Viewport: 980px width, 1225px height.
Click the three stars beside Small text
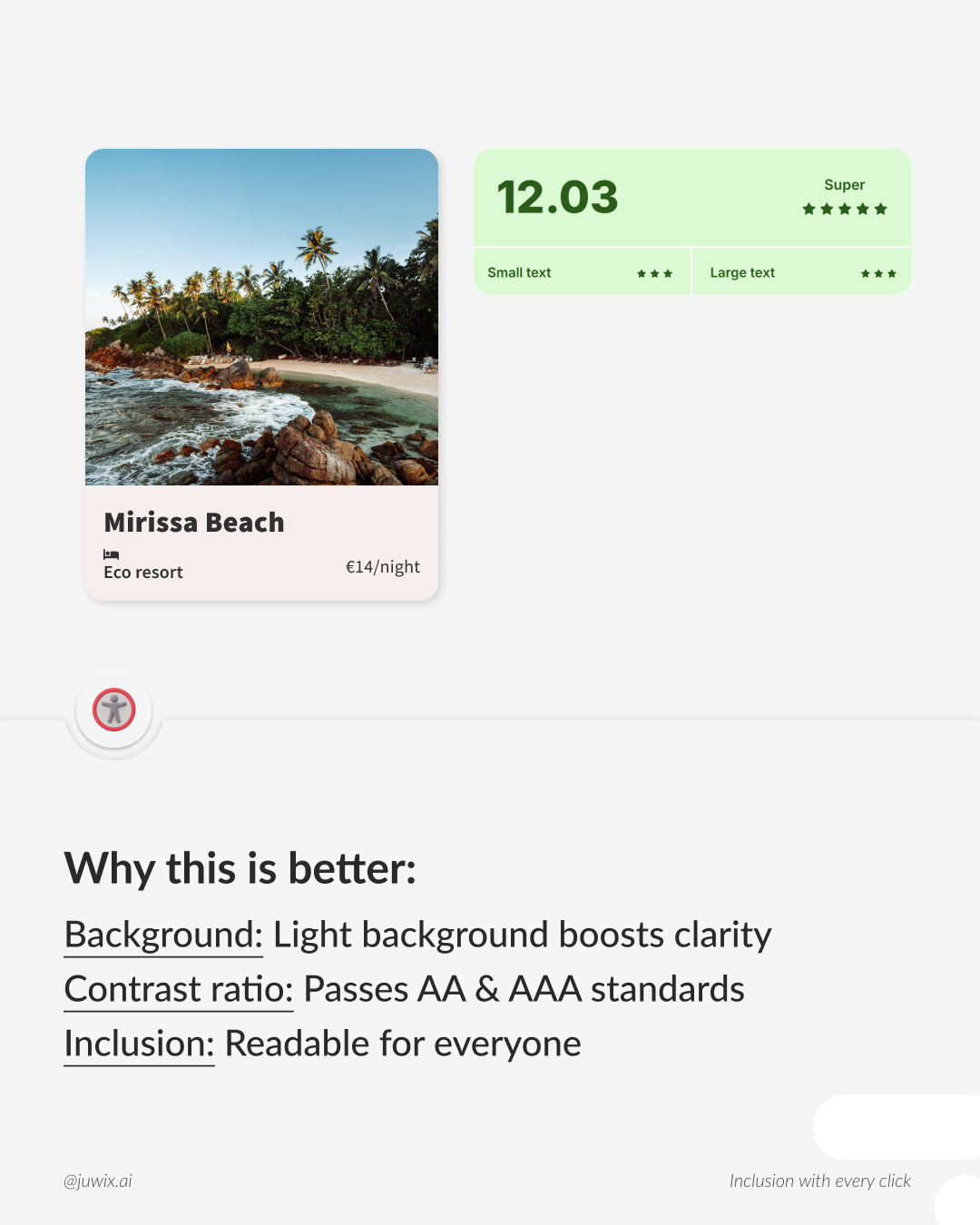click(654, 273)
